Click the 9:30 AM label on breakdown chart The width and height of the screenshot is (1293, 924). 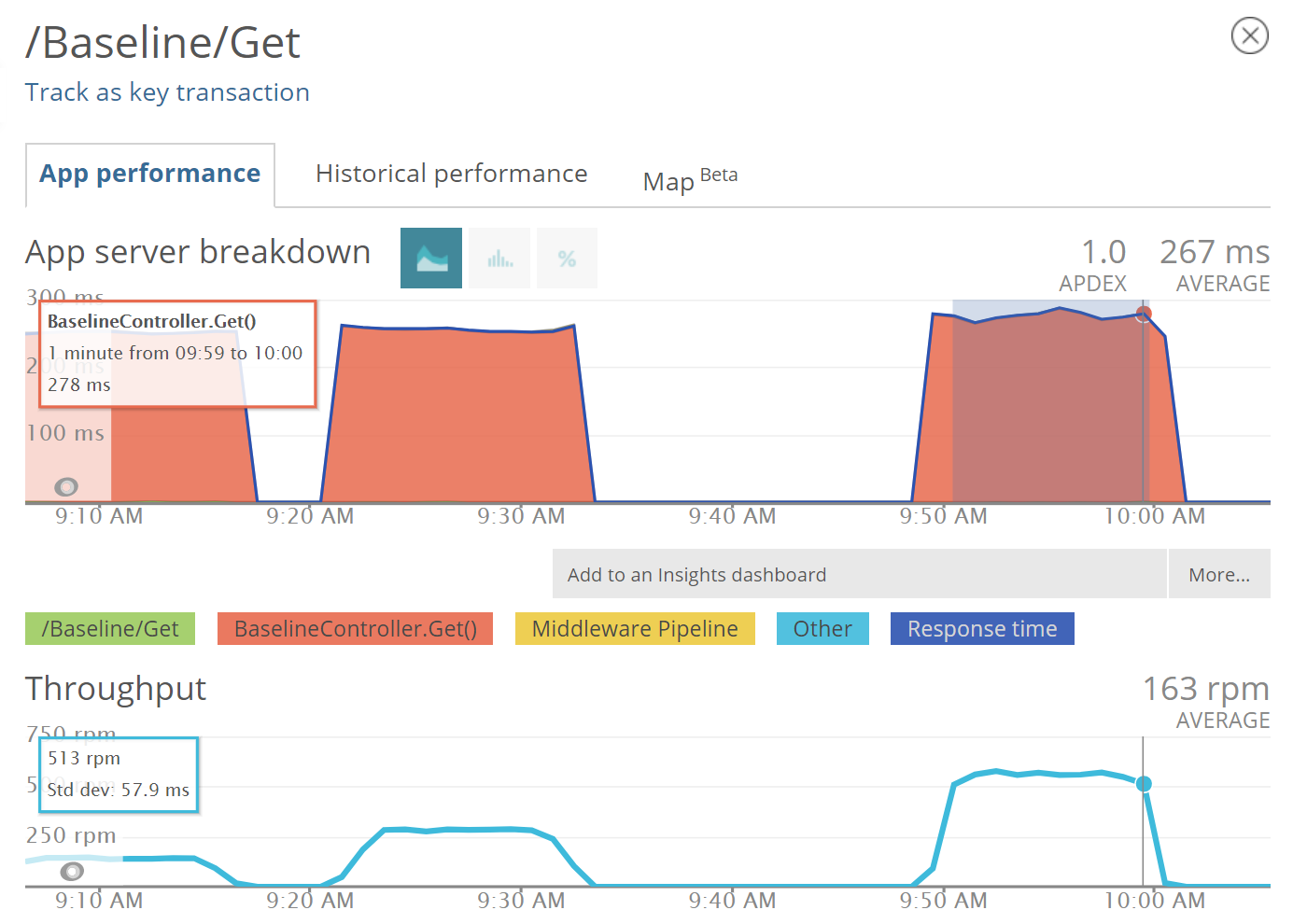[x=521, y=516]
